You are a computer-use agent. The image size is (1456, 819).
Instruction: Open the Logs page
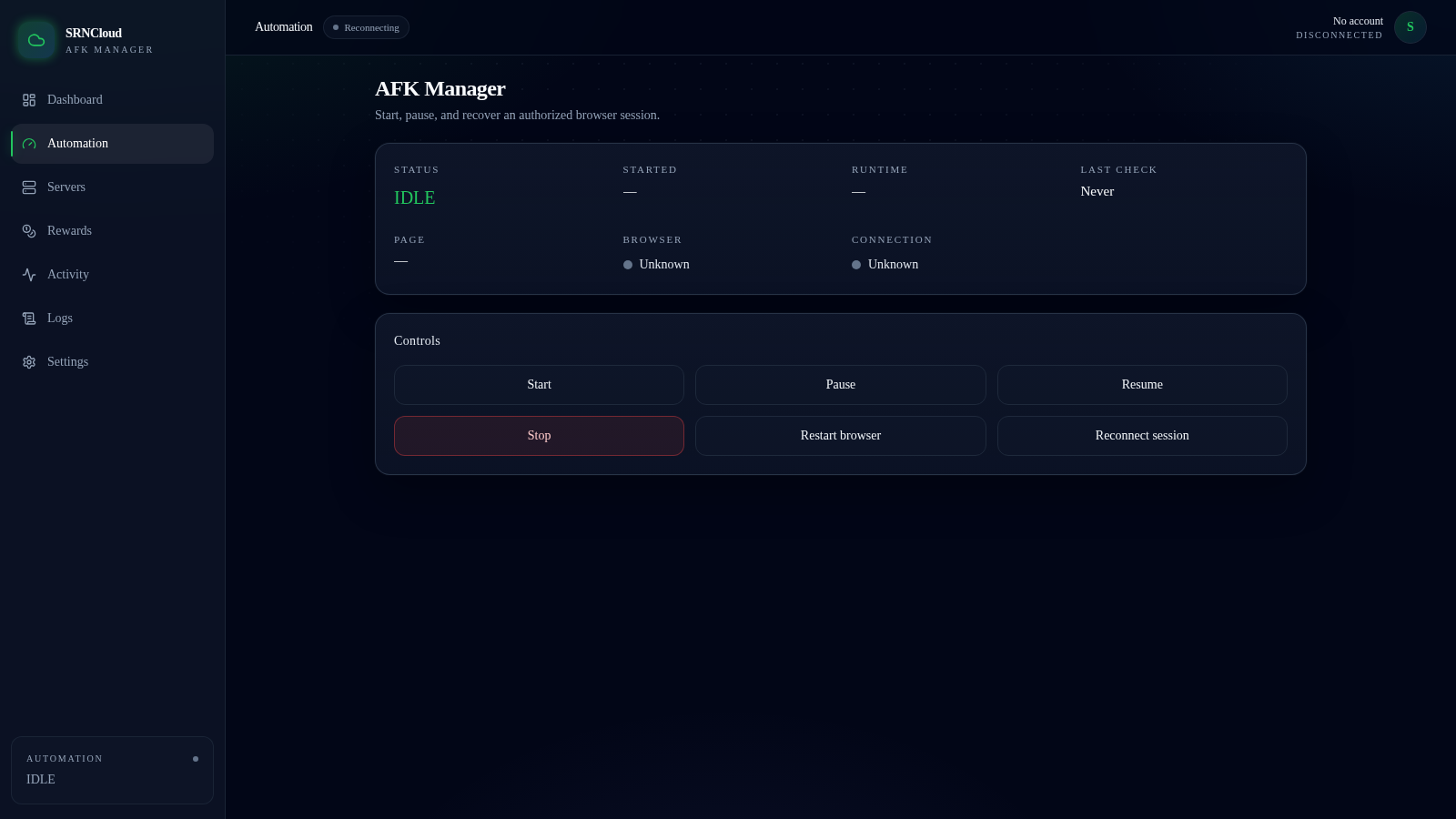pos(113,318)
